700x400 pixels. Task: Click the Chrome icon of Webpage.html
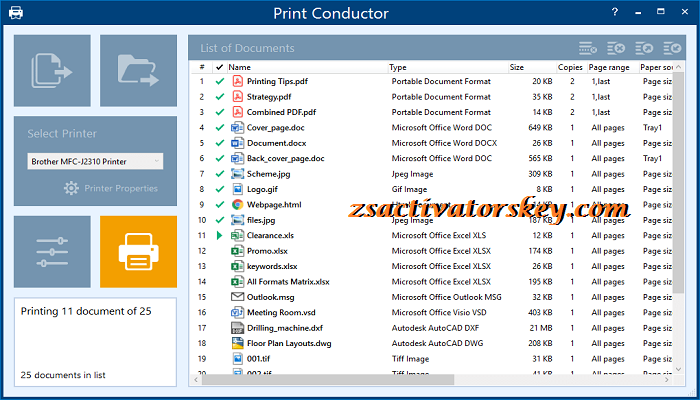tap(238, 204)
